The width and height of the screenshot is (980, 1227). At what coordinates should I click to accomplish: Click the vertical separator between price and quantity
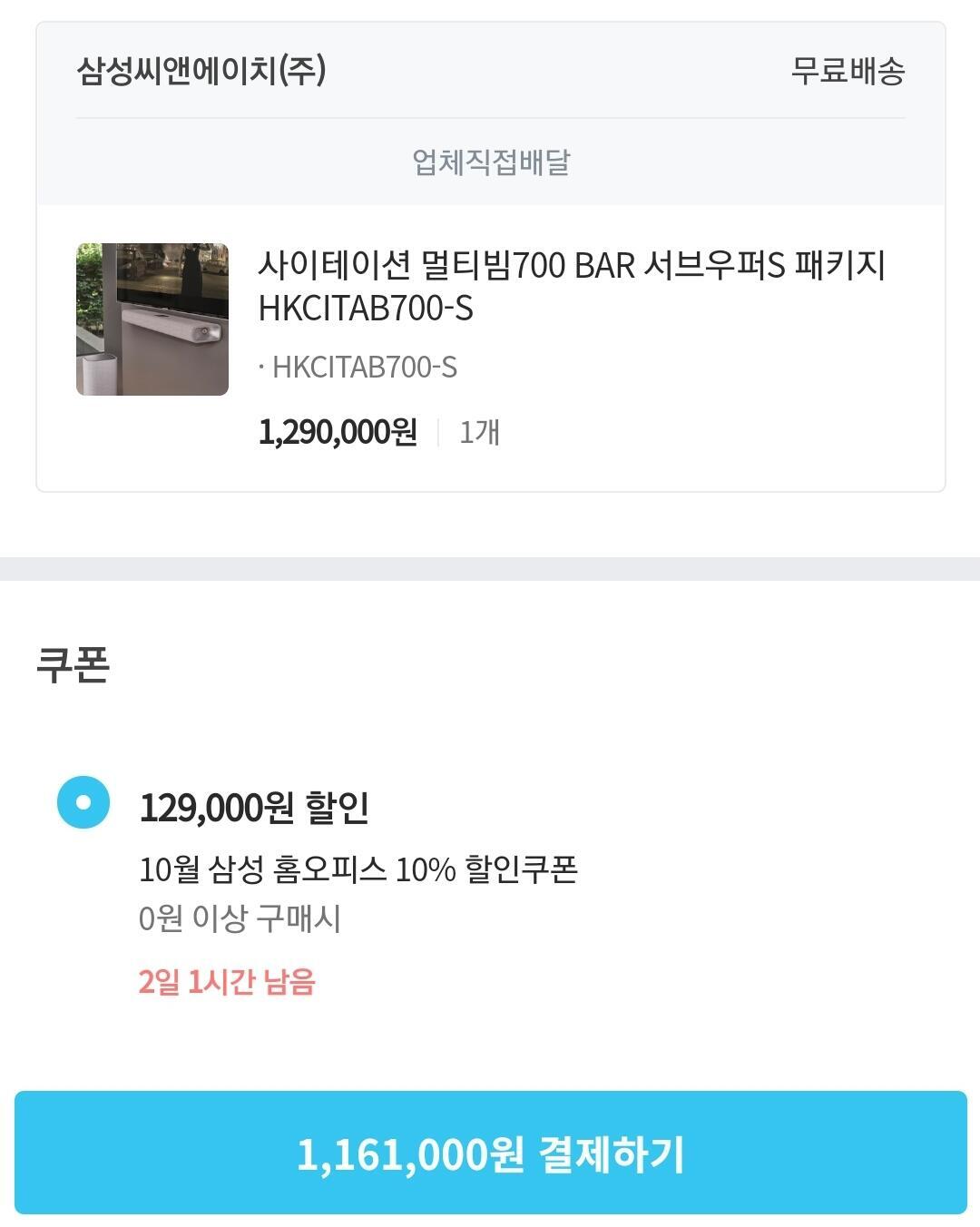click(438, 432)
